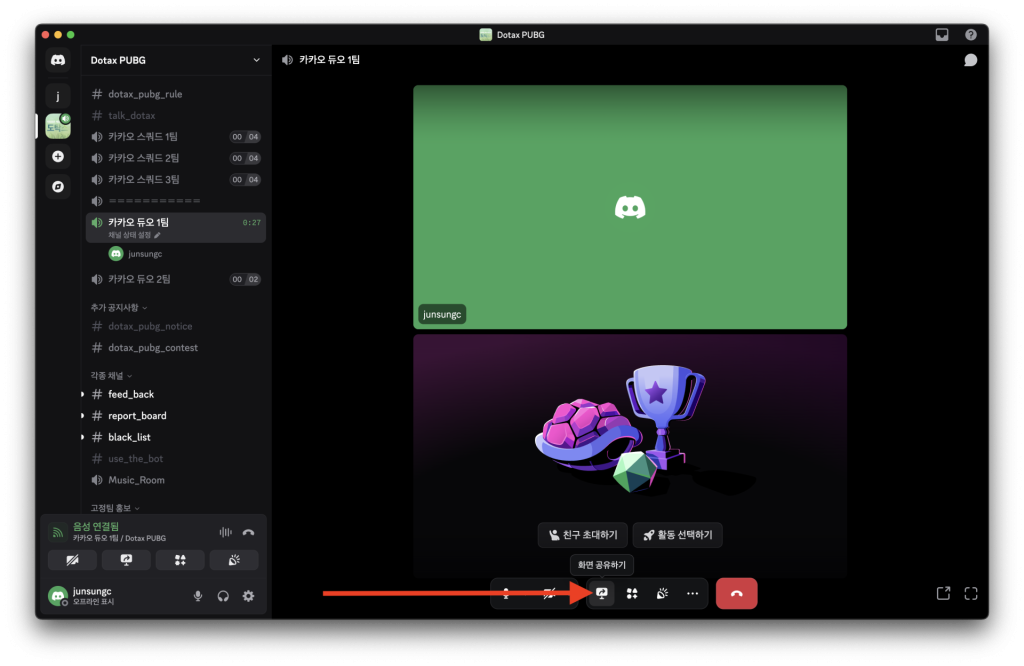Open the Dotax PUBG server dropdown menu
The width and height of the screenshot is (1024, 666).
[257, 60]
